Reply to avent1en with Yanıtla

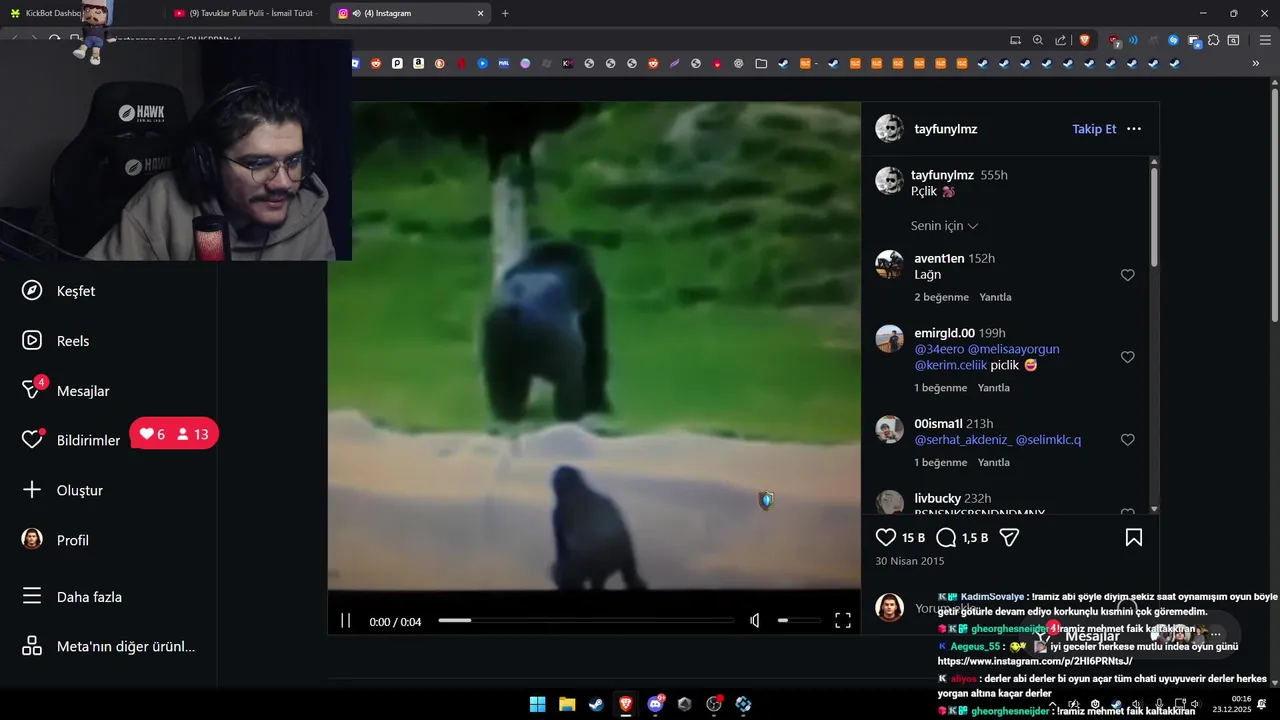pos(995,297)
